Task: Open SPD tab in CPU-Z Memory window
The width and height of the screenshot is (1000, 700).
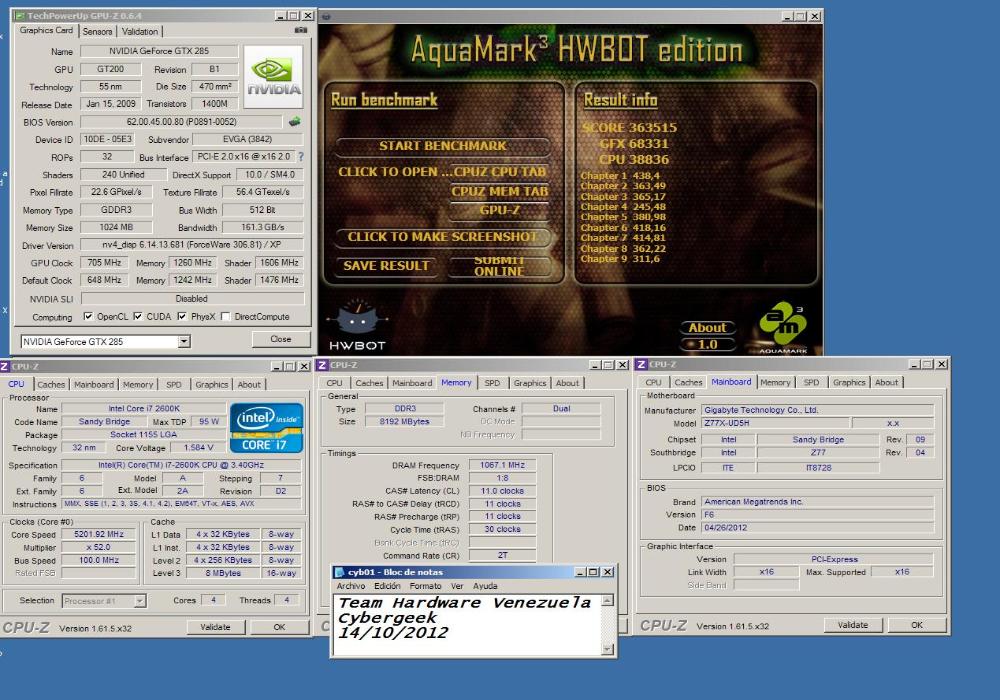Action: [x=492, y=383]
